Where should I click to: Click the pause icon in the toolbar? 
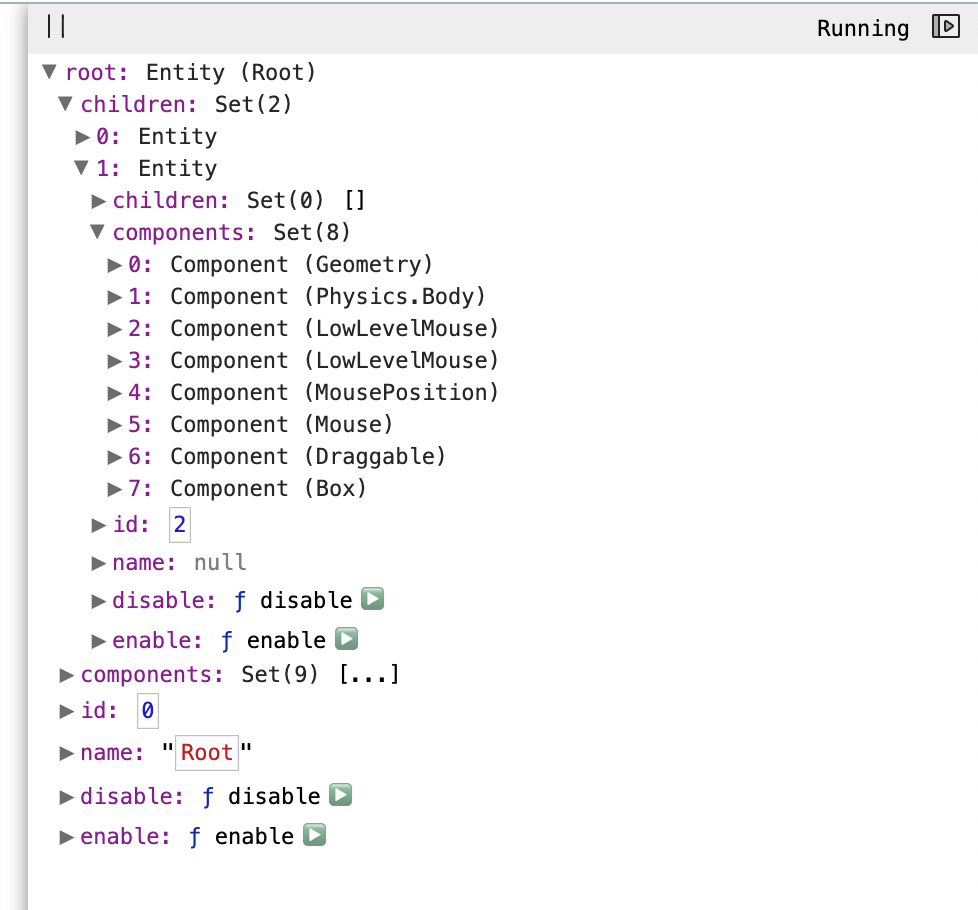coord(57,27)
